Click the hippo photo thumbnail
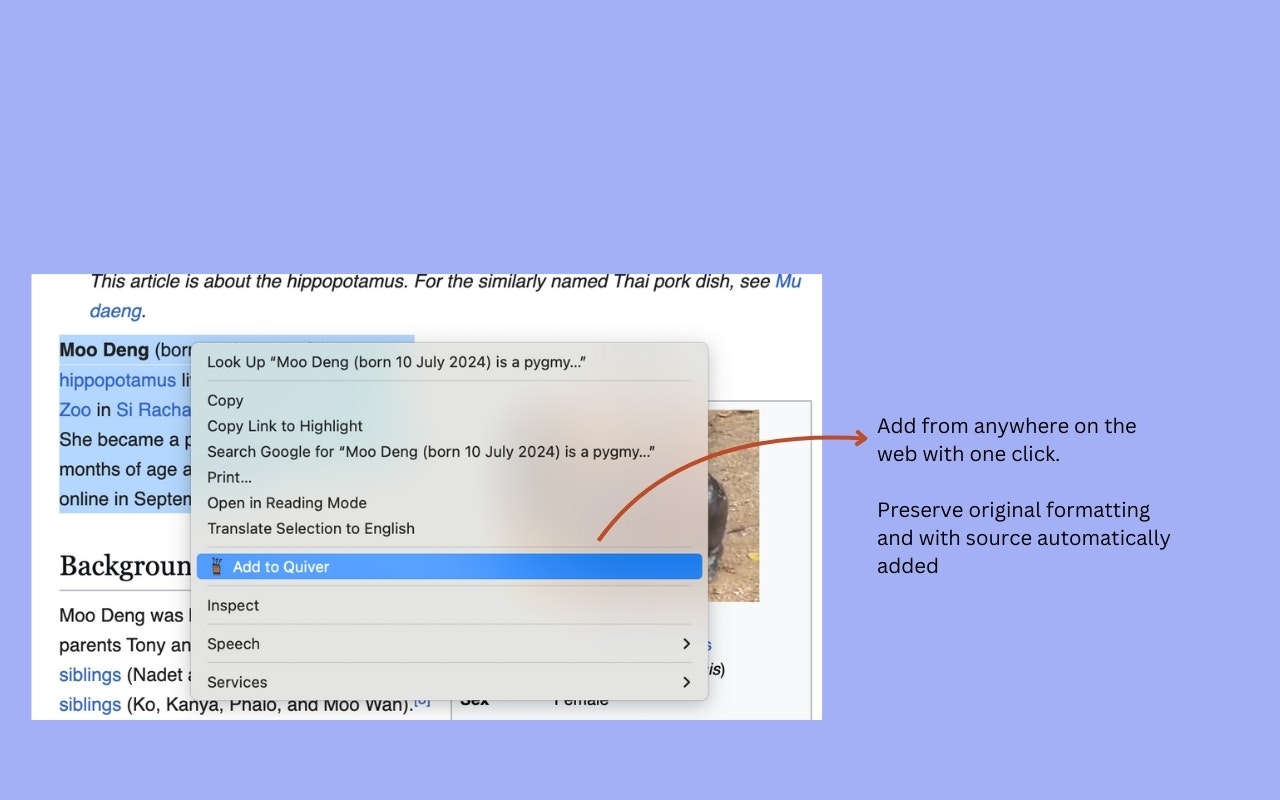 733,505
